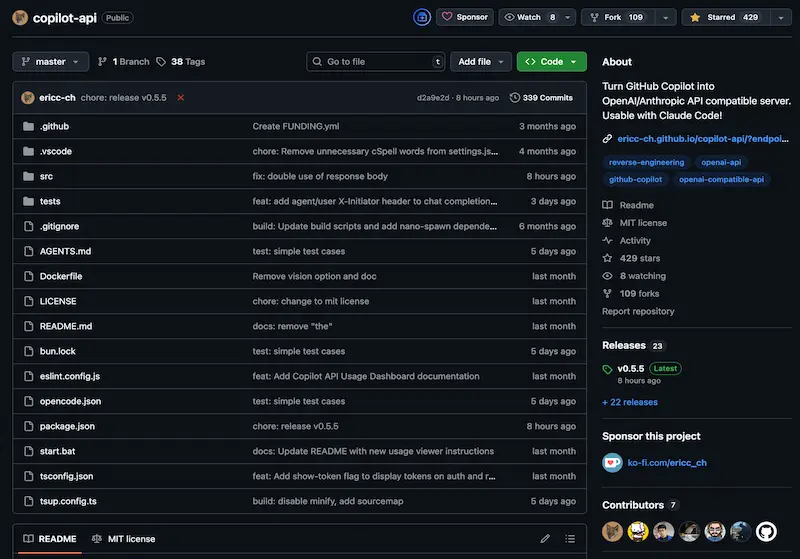This screenshot has width=800, height=559.
Task: Open the Add file dropdown
Action: [481, 62]
